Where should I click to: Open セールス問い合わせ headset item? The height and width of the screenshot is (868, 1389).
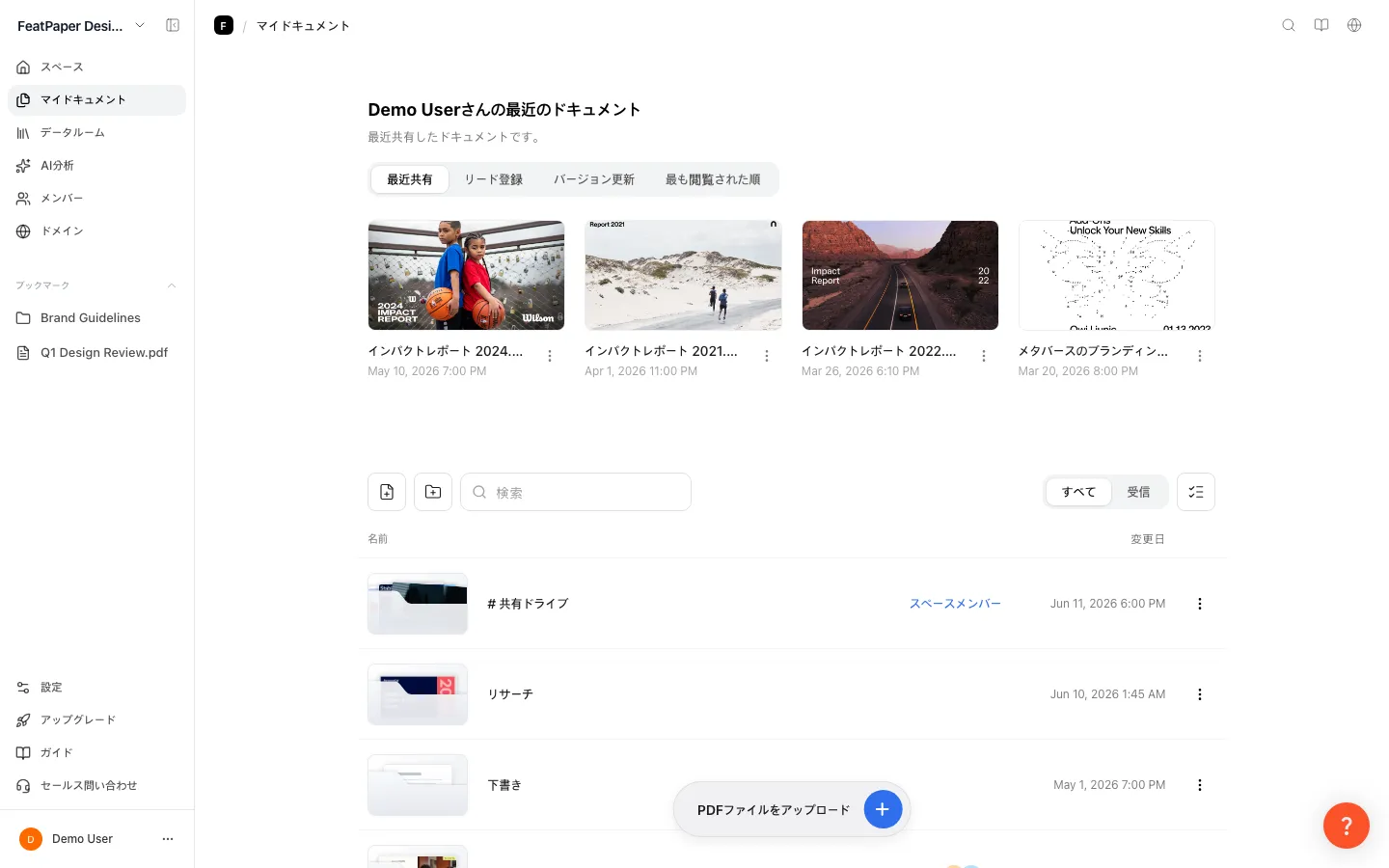pos(96,786)
